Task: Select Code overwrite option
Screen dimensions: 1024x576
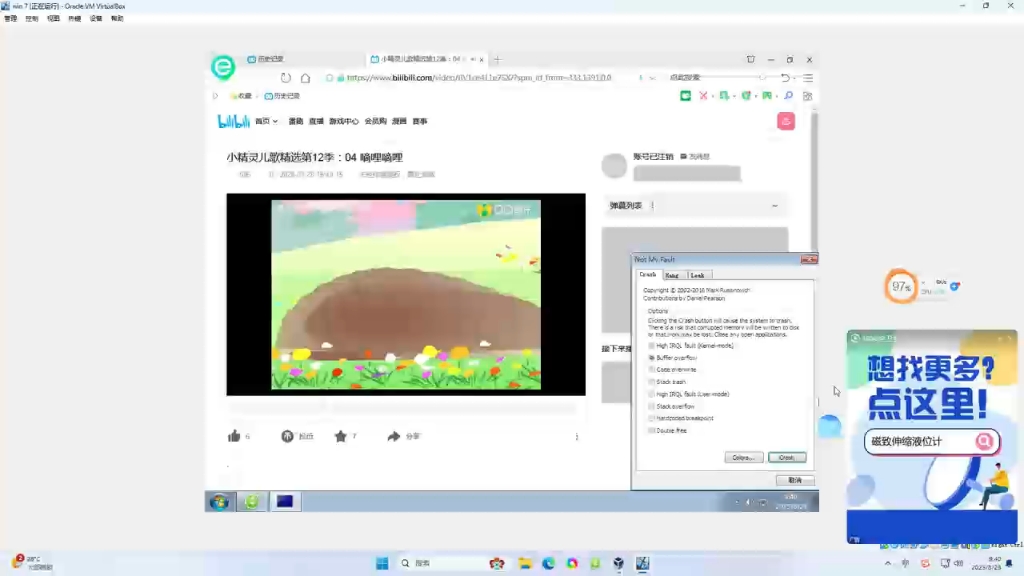Action: tap(672, 370)
